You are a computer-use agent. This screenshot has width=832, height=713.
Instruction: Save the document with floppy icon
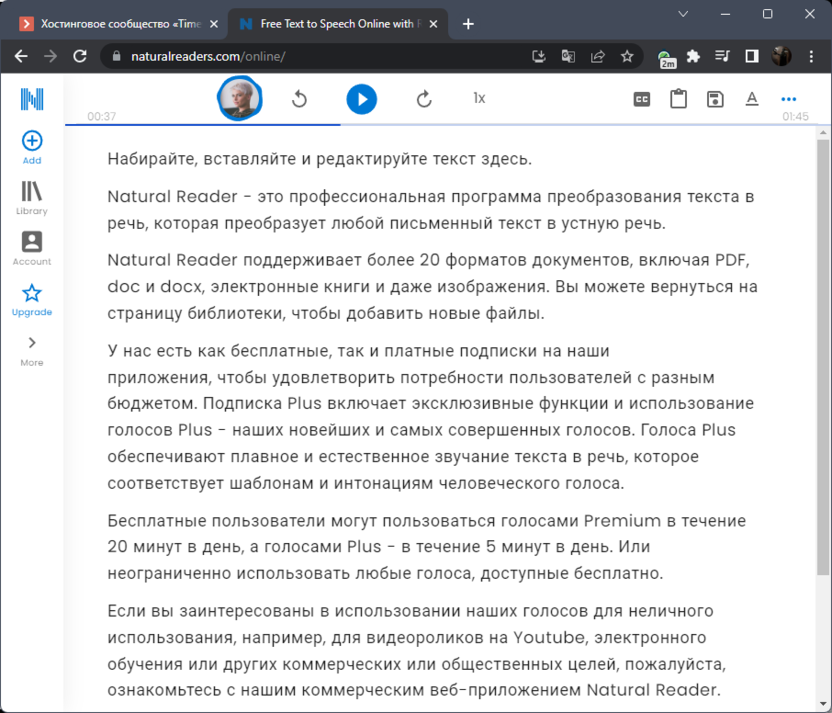point(715,99)
